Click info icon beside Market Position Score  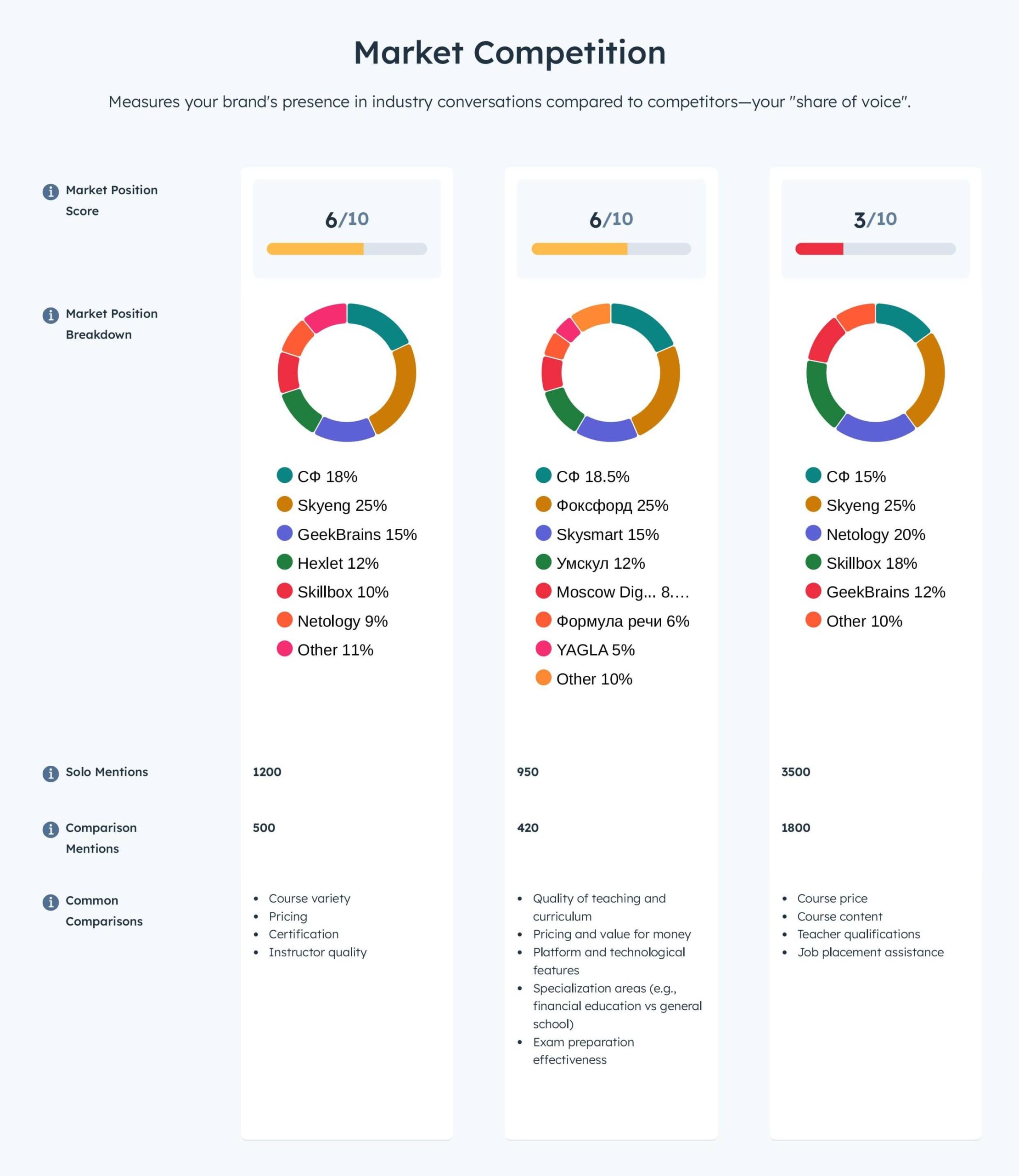(51, 192)
